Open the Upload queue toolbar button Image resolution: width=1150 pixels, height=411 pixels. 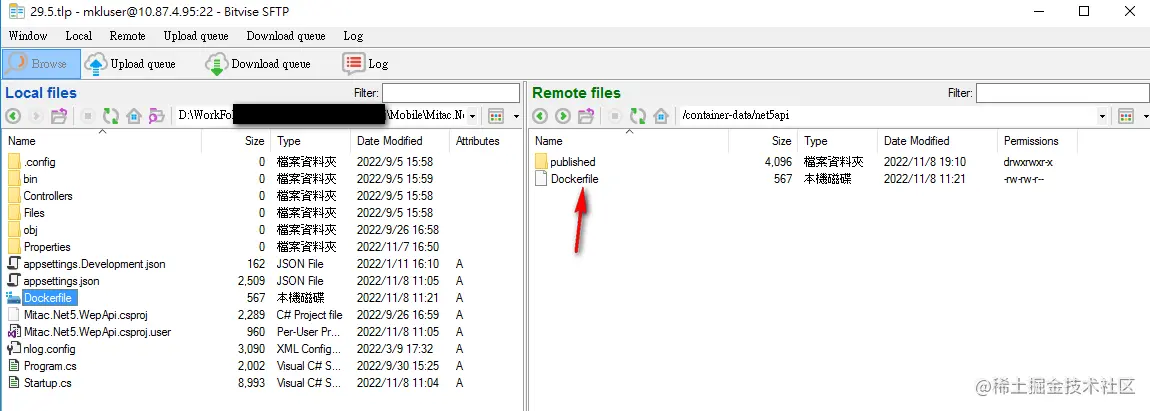click(131, 64)
